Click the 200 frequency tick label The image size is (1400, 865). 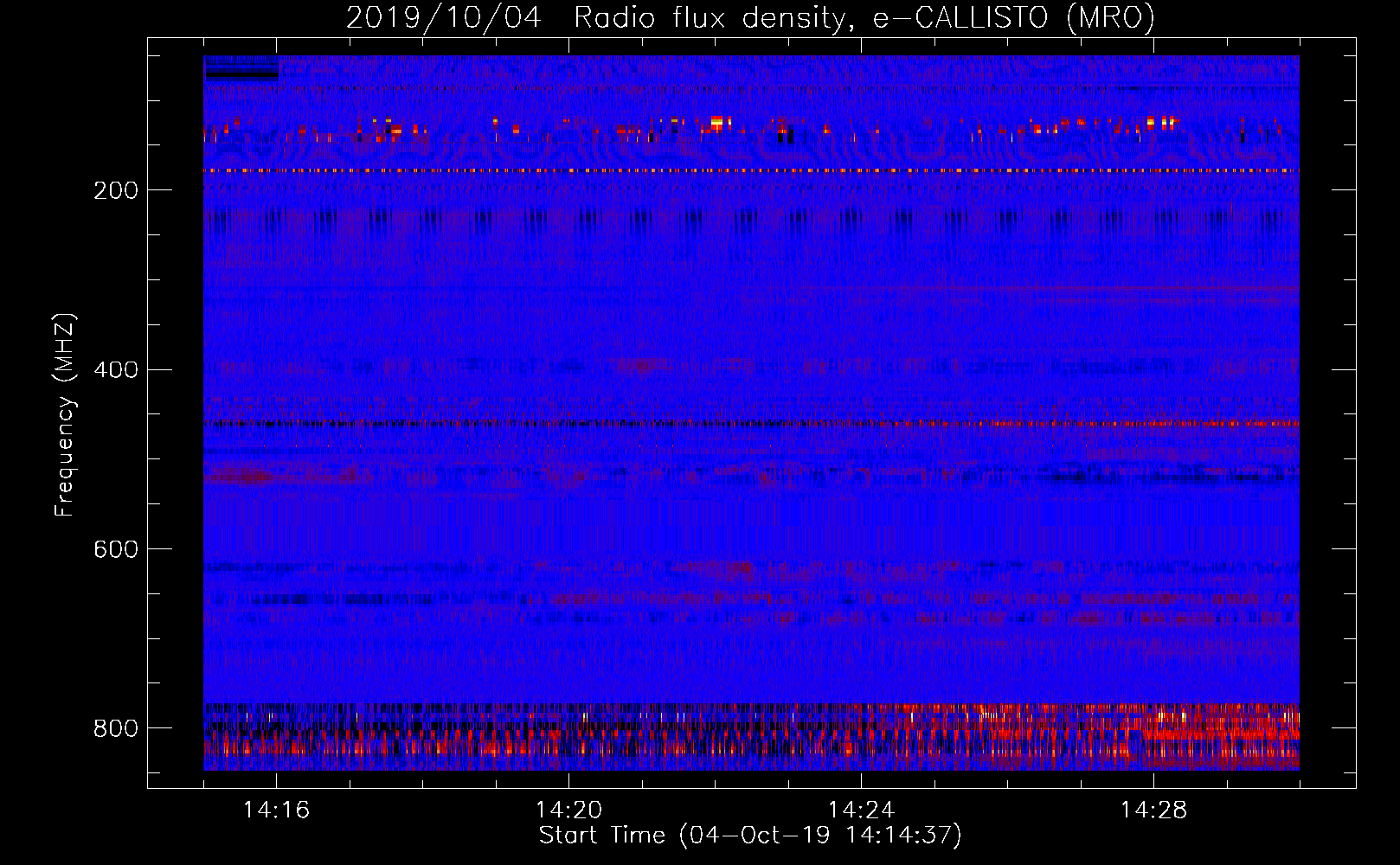(x=116, y=190)
